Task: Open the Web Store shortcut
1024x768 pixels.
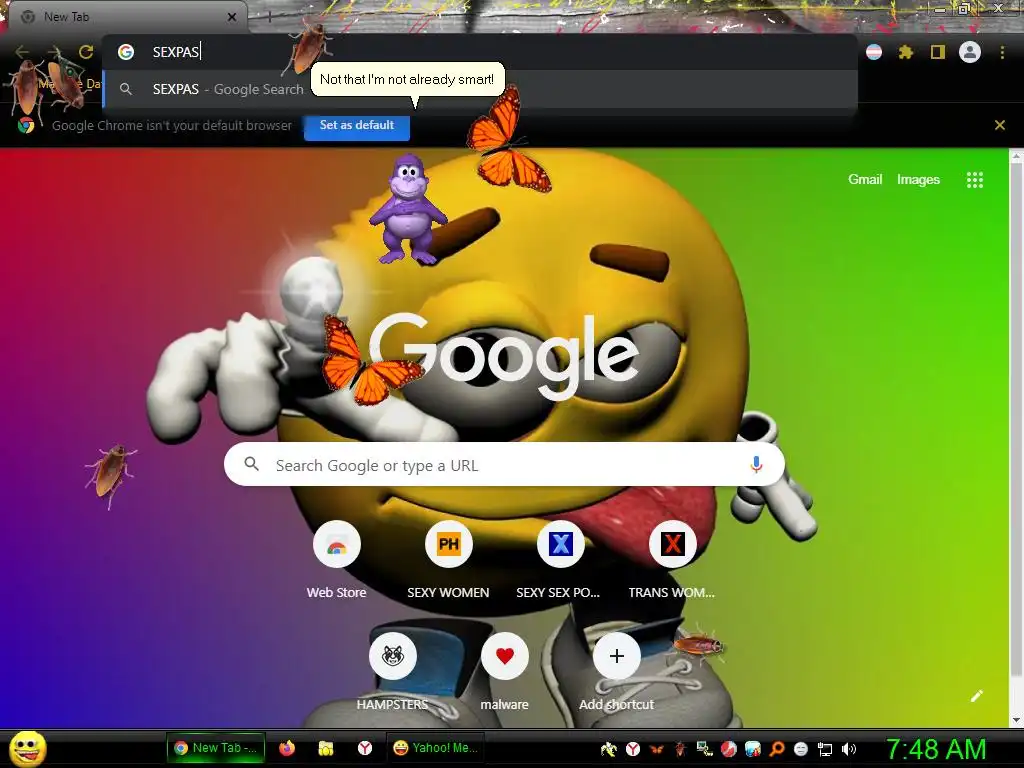Action: tap(336, 560)
